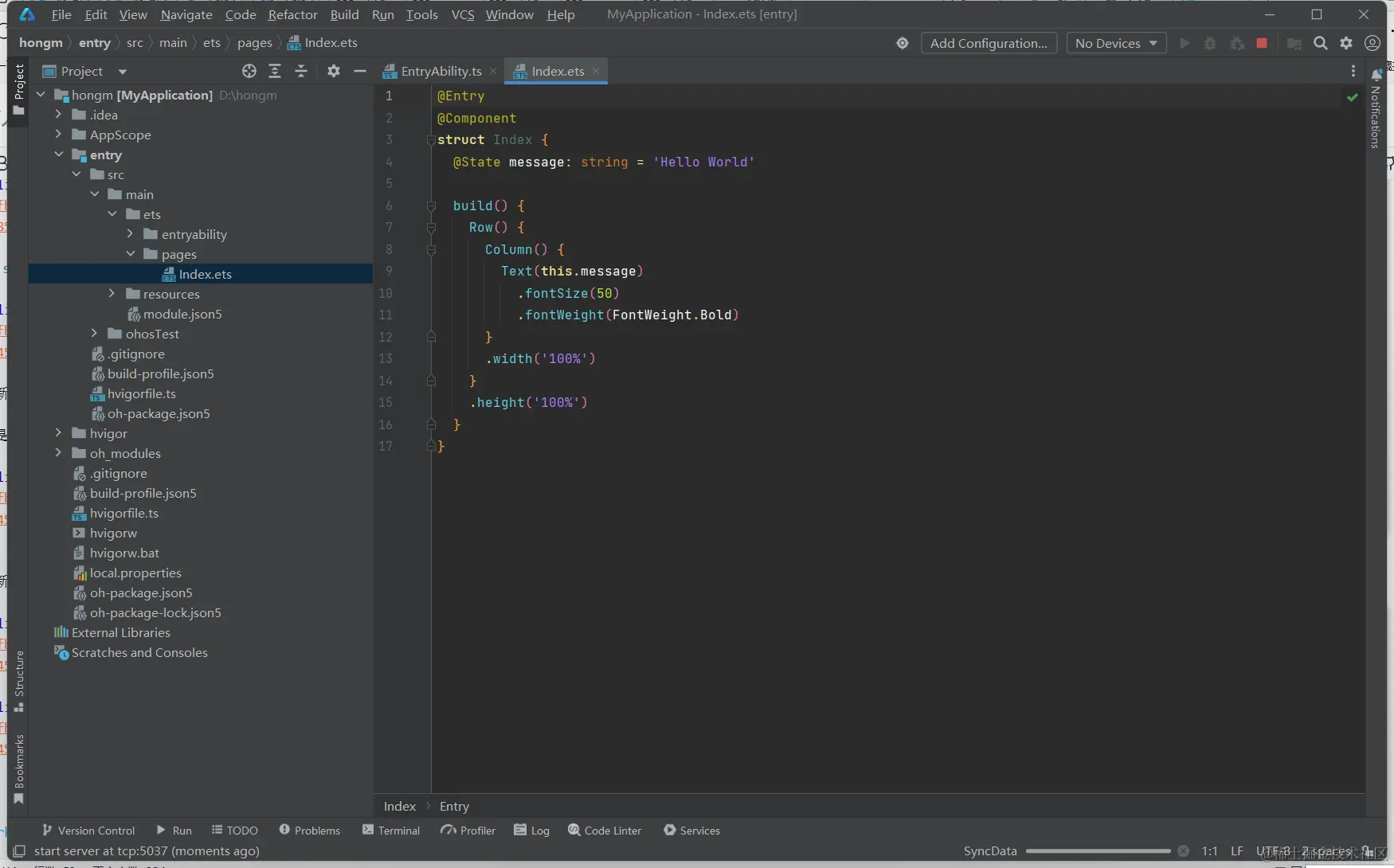Viewport: 1394px width, 868px height.
Task: Click the Run play icon in toolbar
Action: (x=1185, y=43)
